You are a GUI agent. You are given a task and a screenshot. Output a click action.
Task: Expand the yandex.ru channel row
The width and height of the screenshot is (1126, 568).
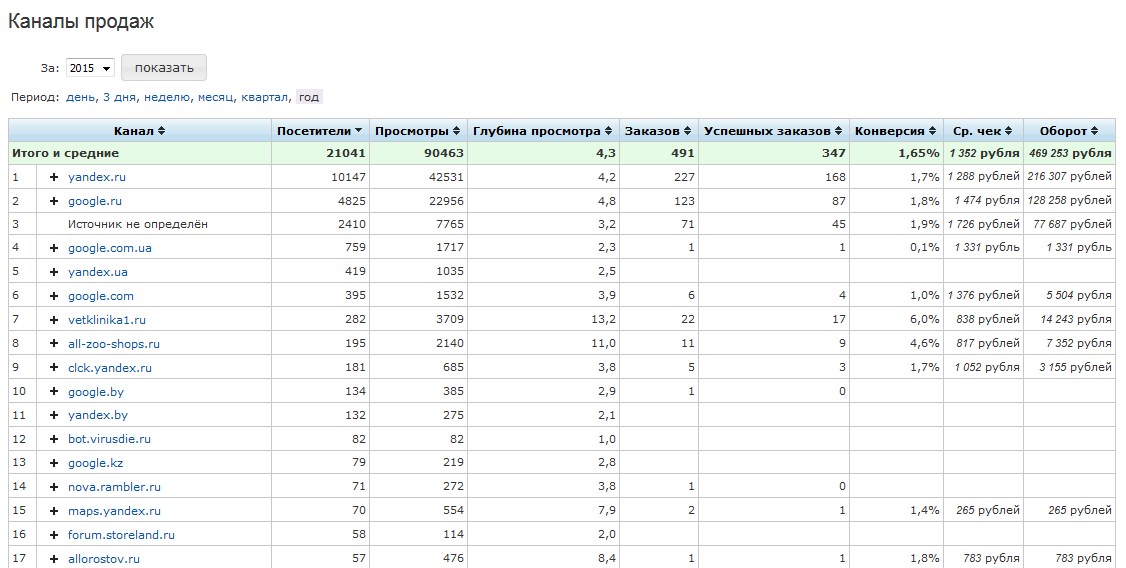[x=54, y=177]
